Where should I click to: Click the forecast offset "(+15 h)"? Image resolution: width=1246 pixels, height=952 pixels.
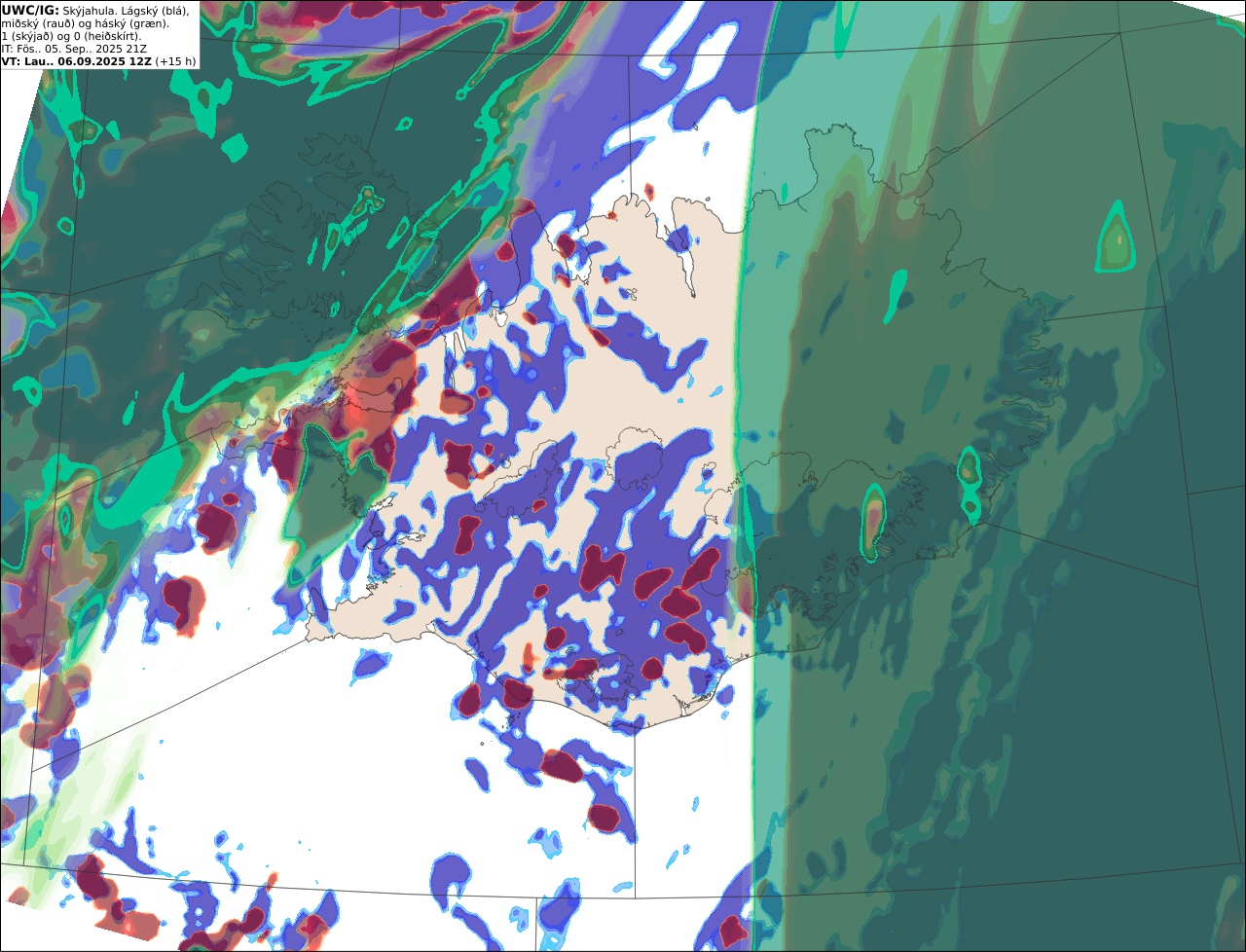click(x=175, y=61)
